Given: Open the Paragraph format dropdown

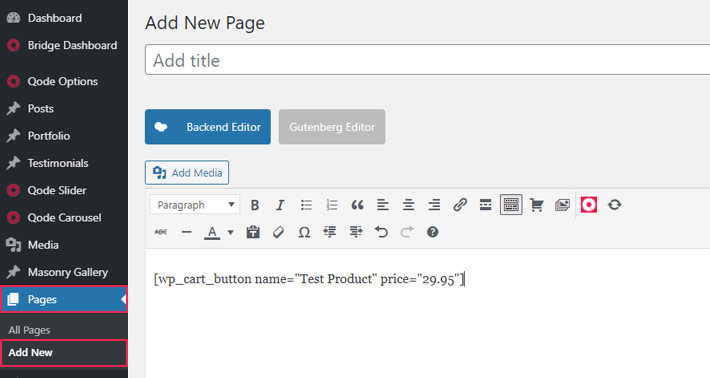Looking at the screenshot, I should [x=195, y=205].
